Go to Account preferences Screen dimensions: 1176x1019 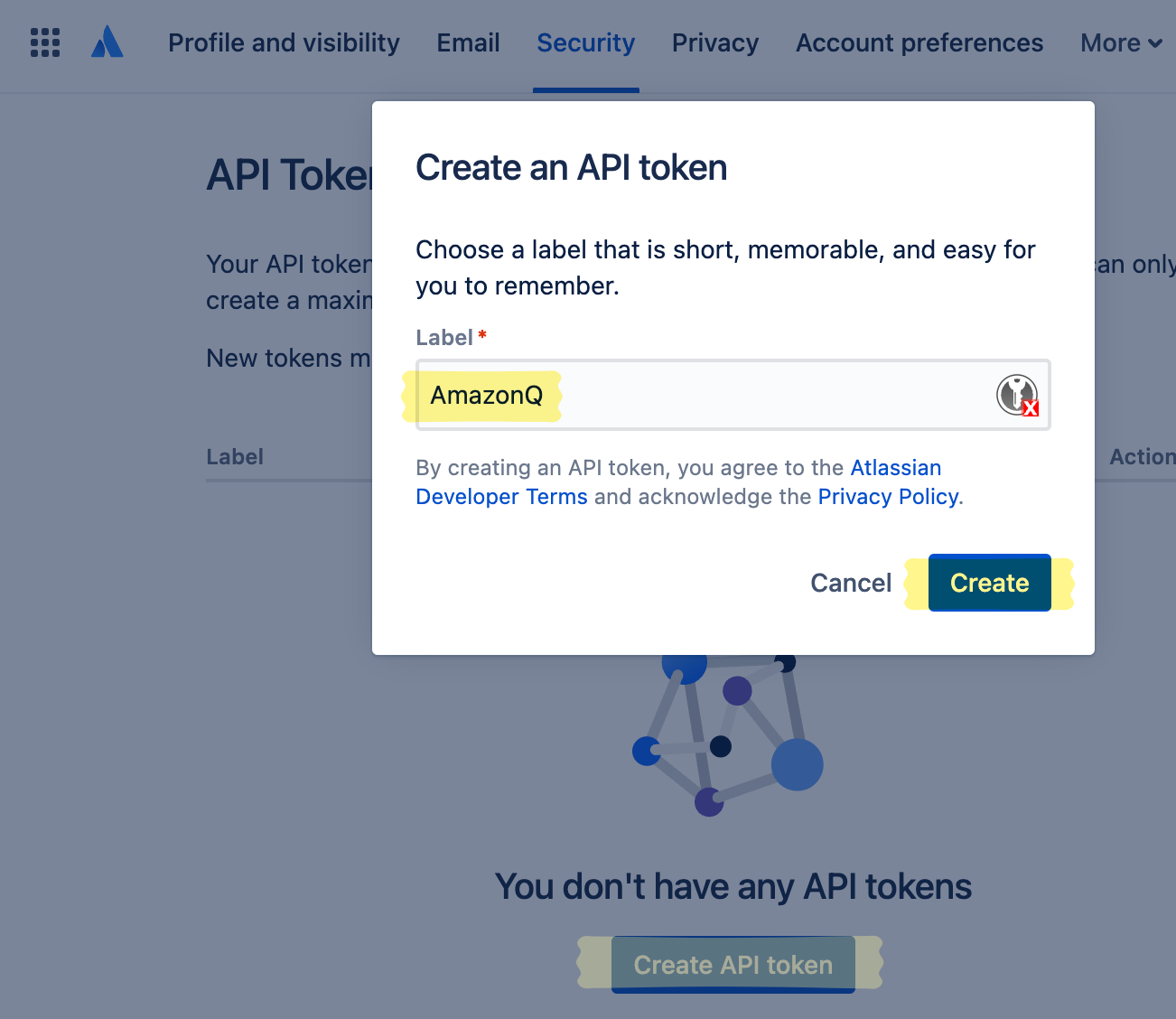tap(919, 42)
